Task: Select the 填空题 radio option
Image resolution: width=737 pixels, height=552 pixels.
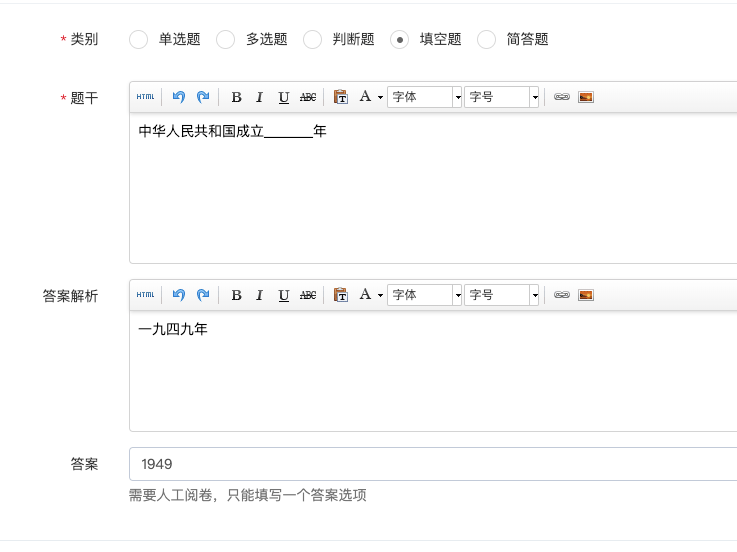Action: (400, 39)
